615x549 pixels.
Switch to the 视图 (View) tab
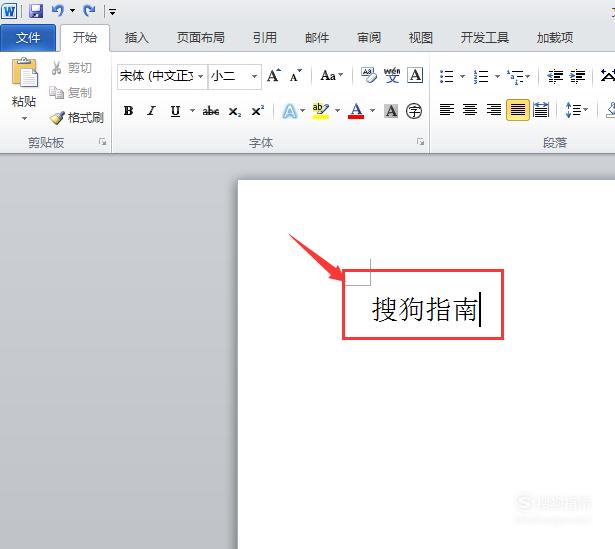pos(421,38)
